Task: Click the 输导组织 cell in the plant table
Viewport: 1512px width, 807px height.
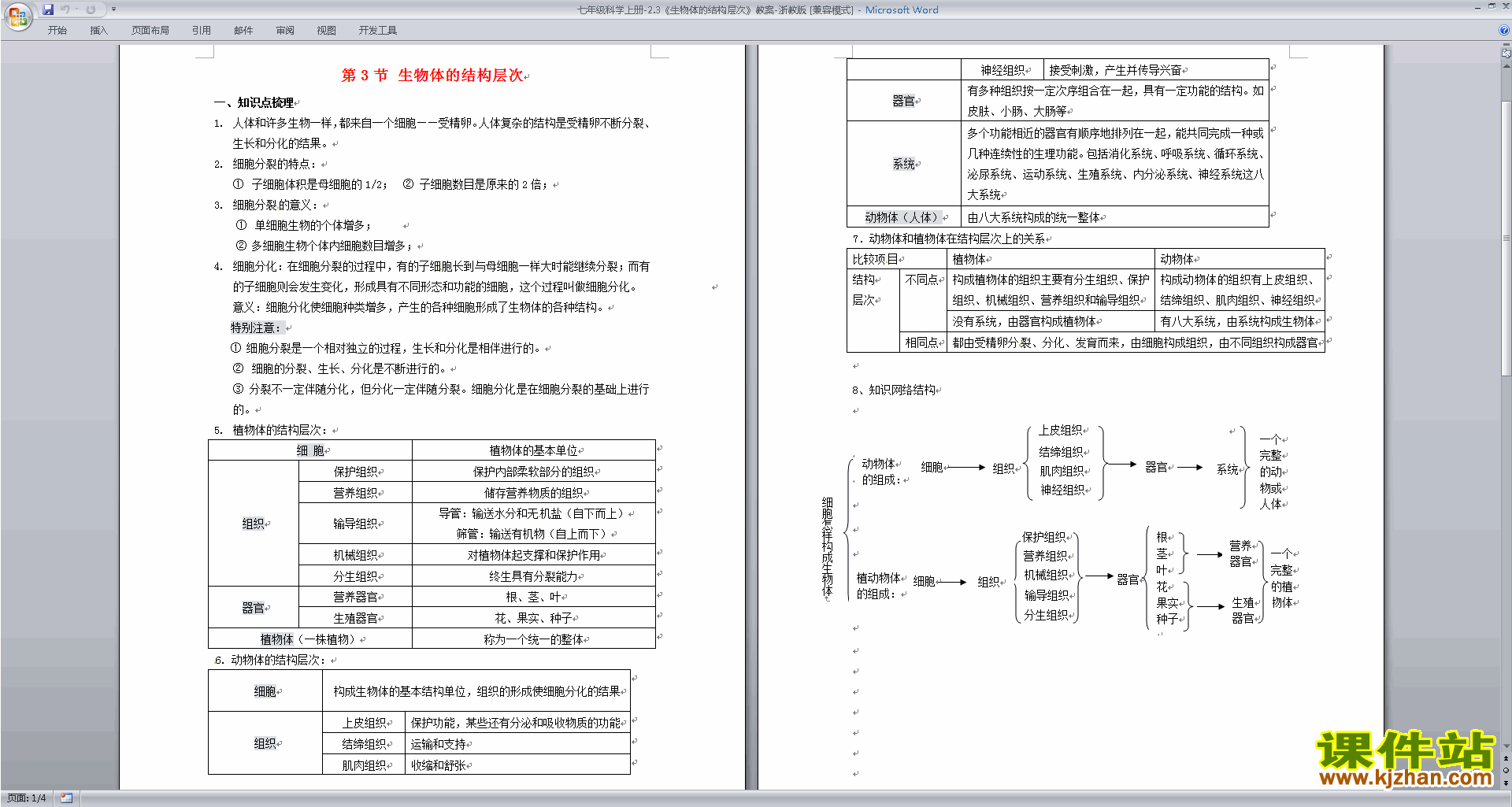Action: point(355,524)
